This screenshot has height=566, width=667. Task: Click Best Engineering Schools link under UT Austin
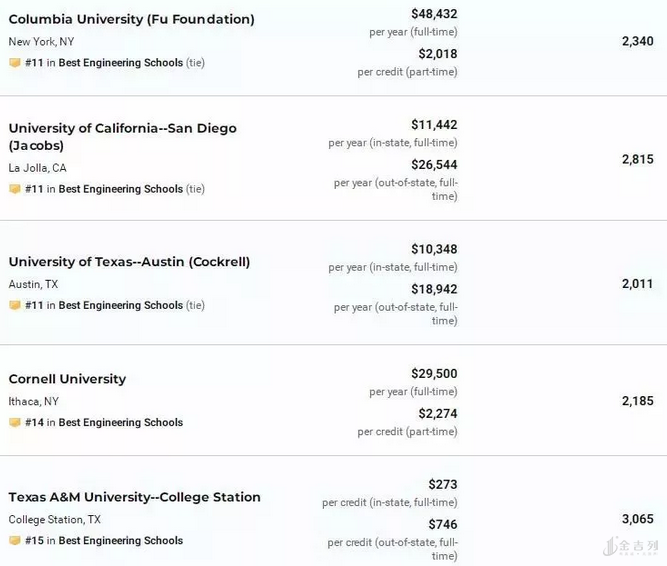(120, 306)
